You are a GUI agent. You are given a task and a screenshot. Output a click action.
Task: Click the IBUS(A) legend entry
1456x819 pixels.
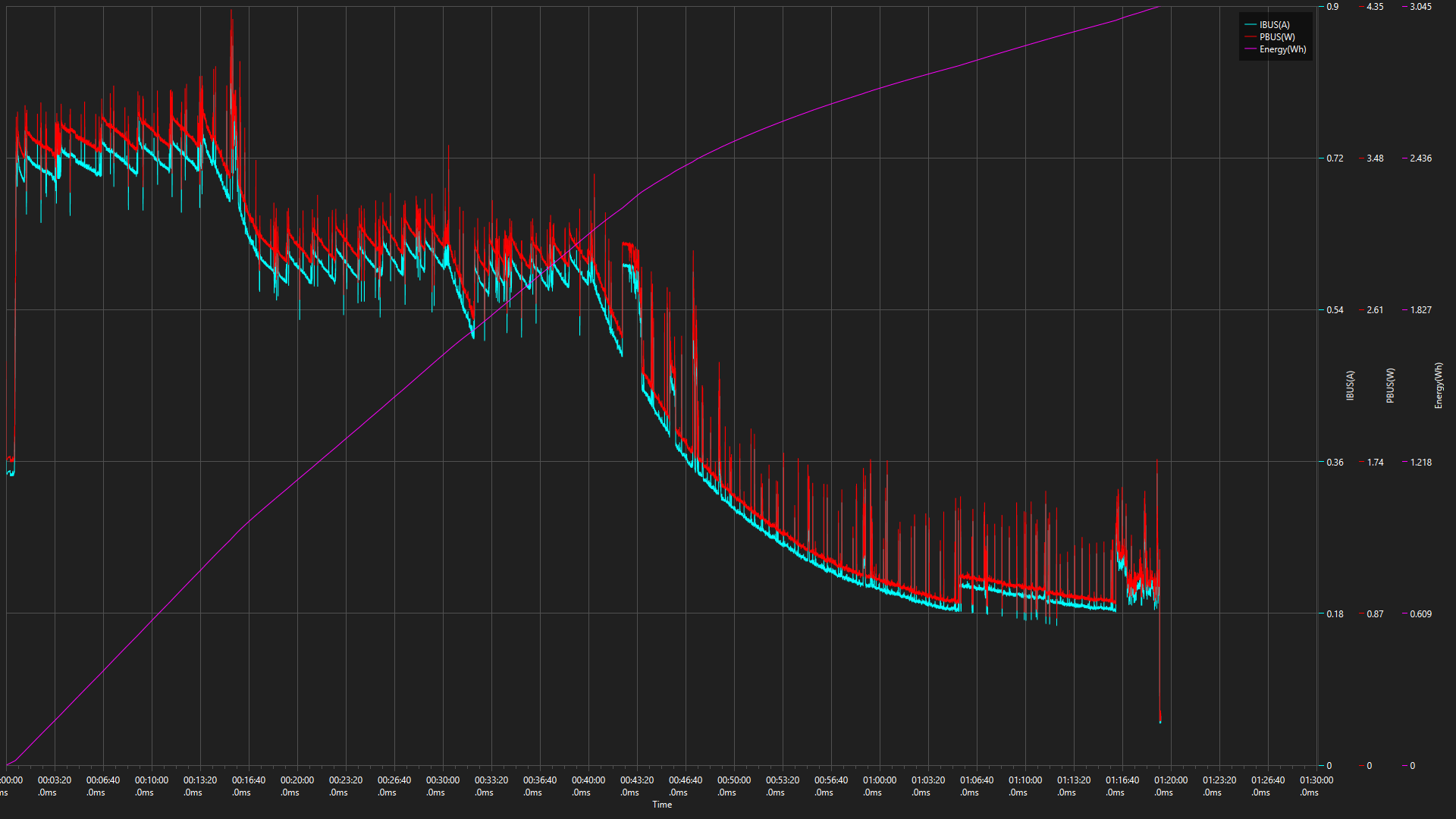click(x=1274, y=25)
